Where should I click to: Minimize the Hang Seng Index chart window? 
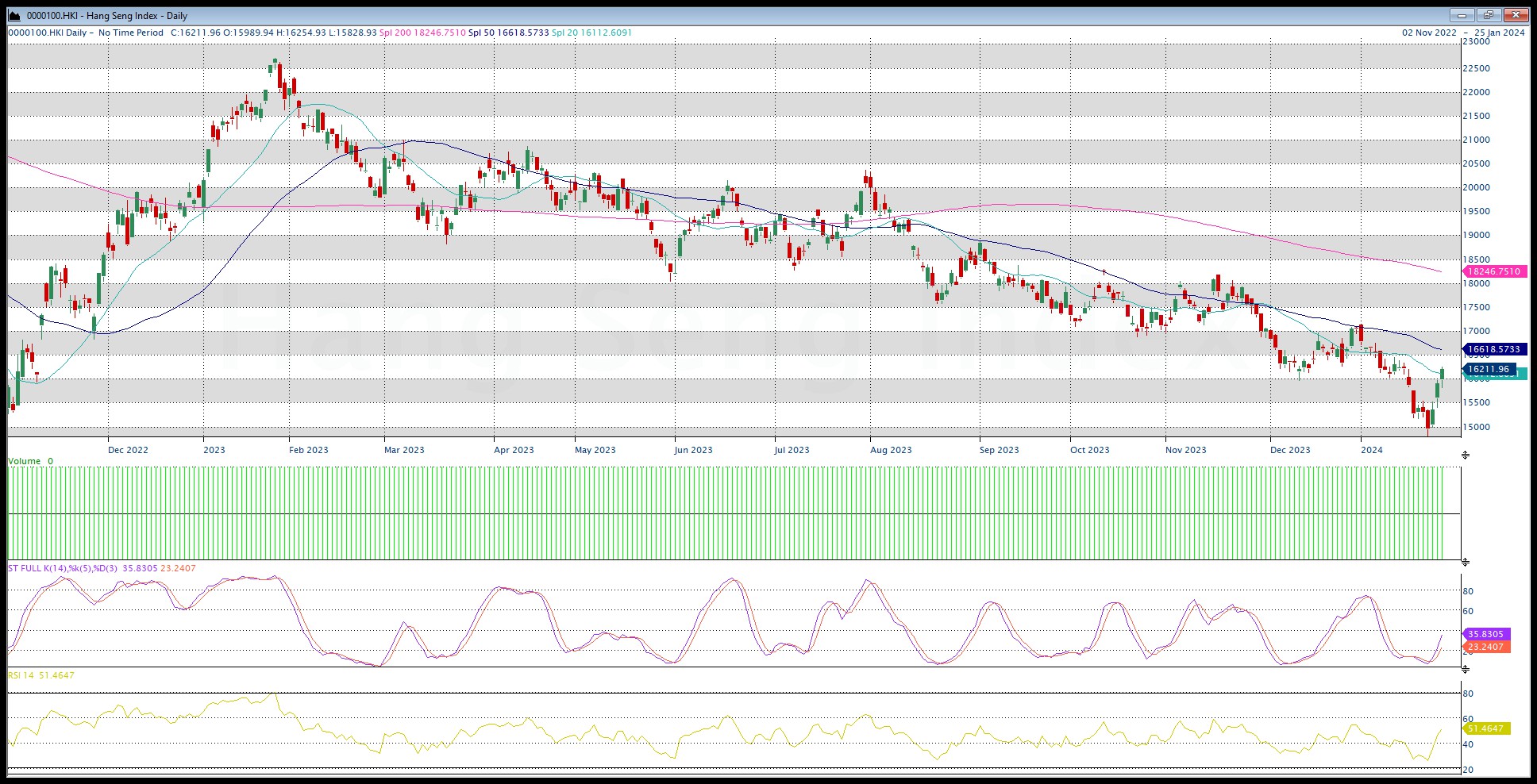pyautogui.click(x=1462, y=15)
